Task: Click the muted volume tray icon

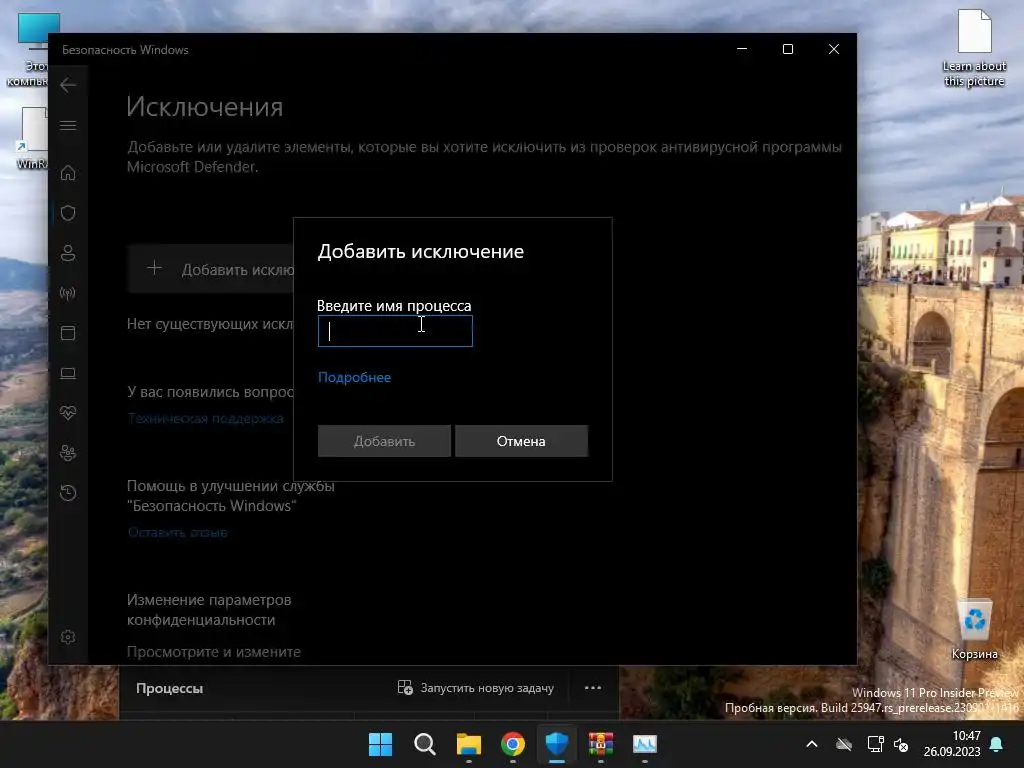Action: [901, 744]
